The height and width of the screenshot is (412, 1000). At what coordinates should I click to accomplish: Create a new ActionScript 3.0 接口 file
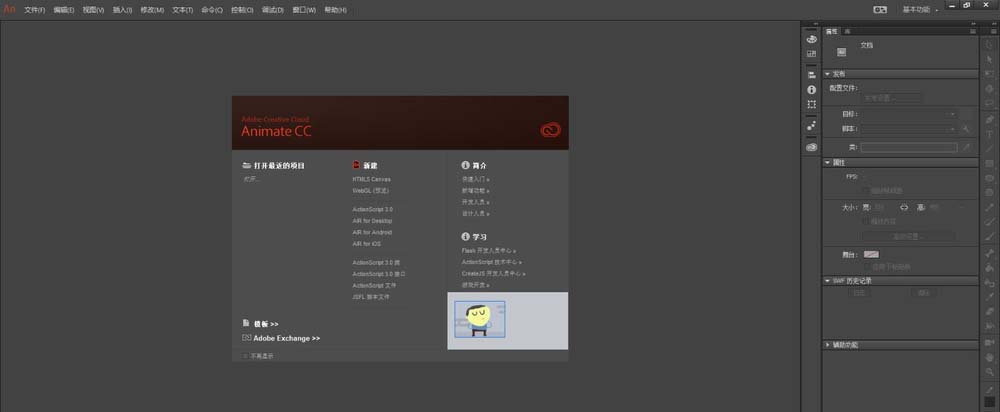tap(379, 274)
